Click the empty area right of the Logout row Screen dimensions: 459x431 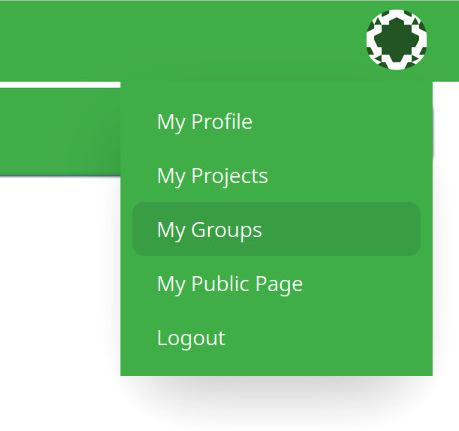323,337
